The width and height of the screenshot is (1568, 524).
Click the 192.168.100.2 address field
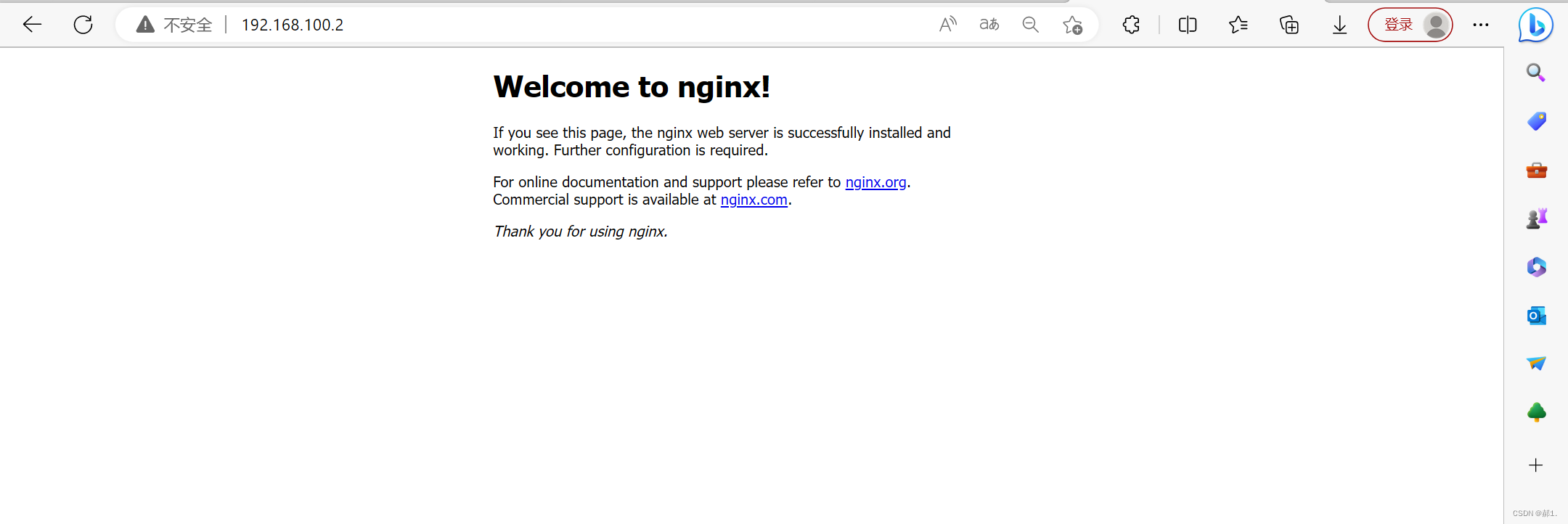[293, 25]
